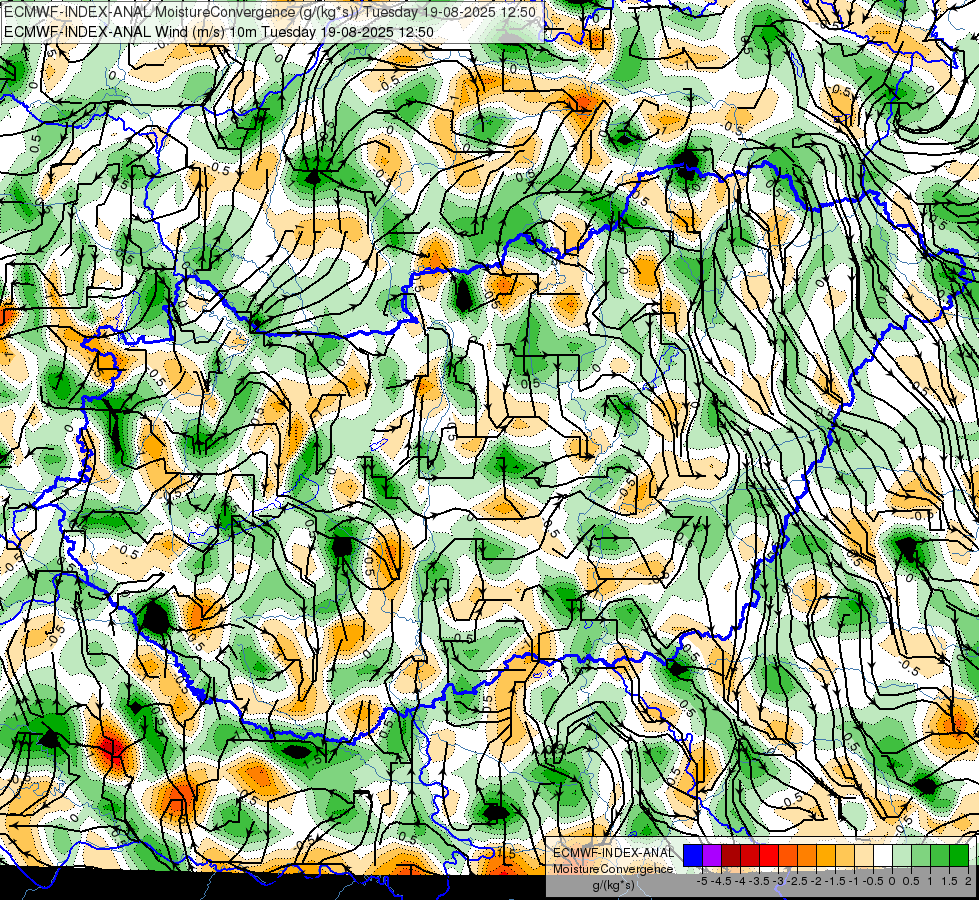Select the maroon swatch between -4.5 and -4
The height and width of the screenshot is (900, 979).
[x=731, y=856]
